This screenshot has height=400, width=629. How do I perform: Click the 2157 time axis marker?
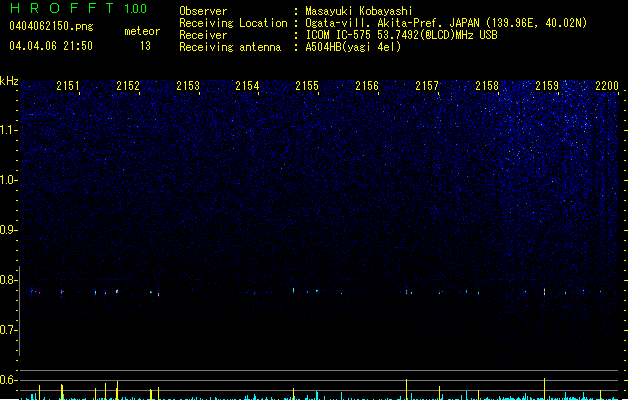427,86
